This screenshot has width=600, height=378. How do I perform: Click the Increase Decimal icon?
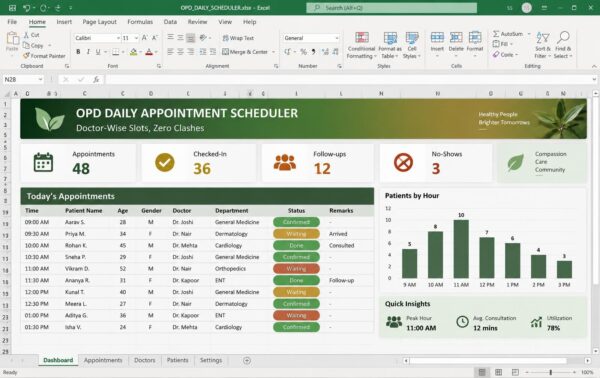[325, 52]
